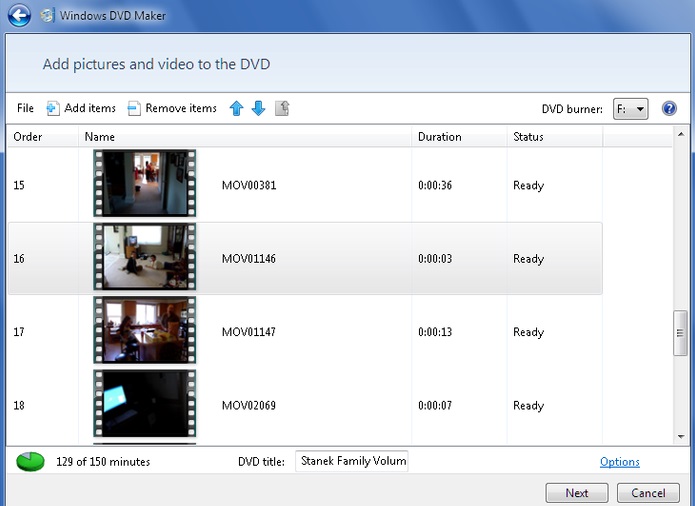Click the green disc usage pie icon
The width and height of the screenshot is (695, 506).
(31, 461)
